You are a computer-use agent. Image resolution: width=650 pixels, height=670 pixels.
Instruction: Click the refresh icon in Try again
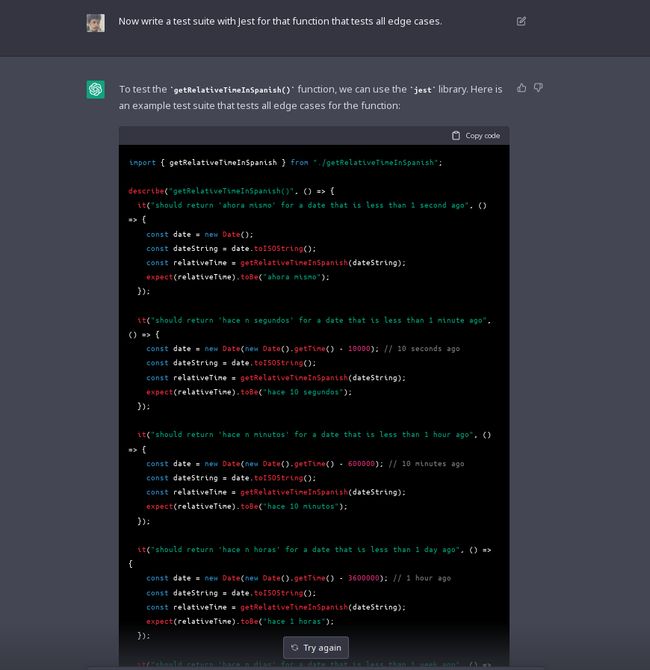(x=295, y=648)
